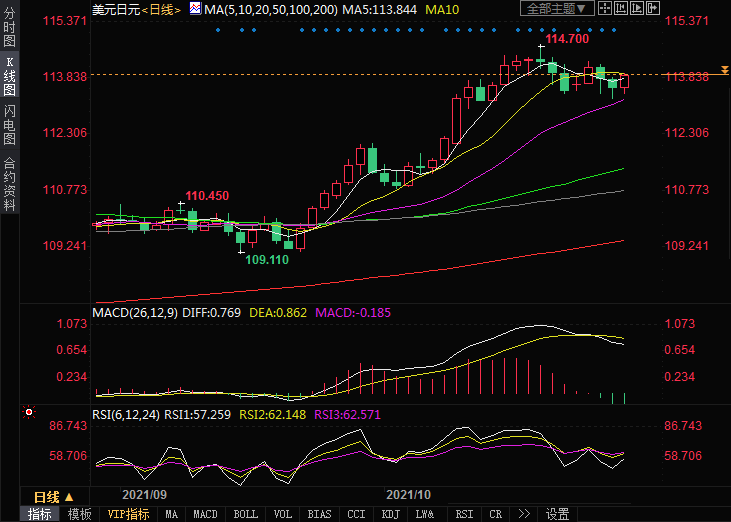Open 设置 settings button
Viewport: 731px width, 522px height.
[x=557, y=514]
